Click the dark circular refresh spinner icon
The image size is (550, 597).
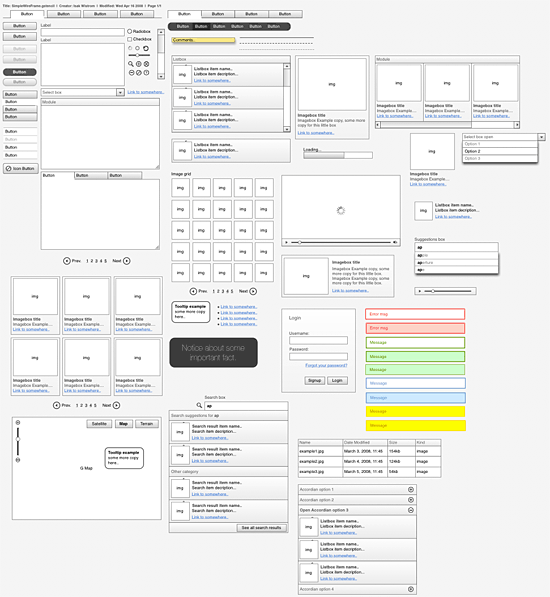(x=146, y=48)
